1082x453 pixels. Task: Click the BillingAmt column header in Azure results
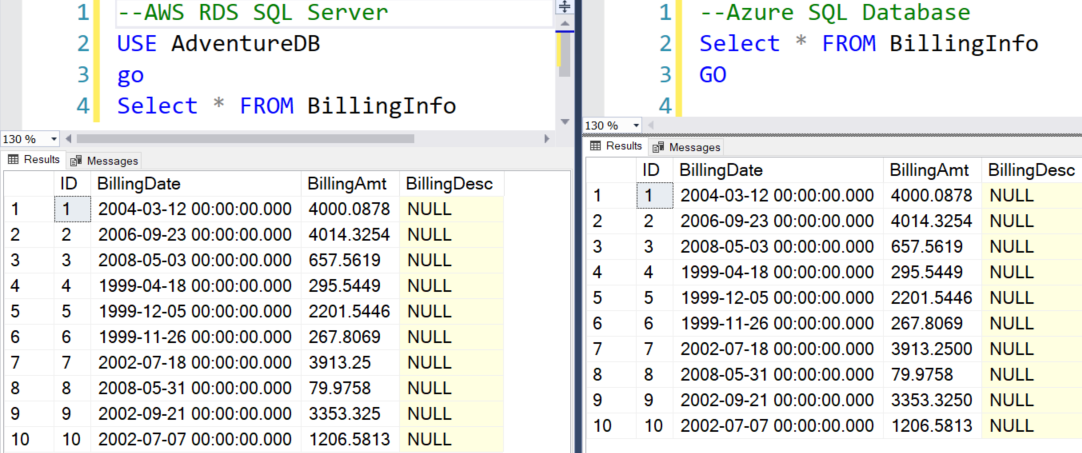[933, 170]
